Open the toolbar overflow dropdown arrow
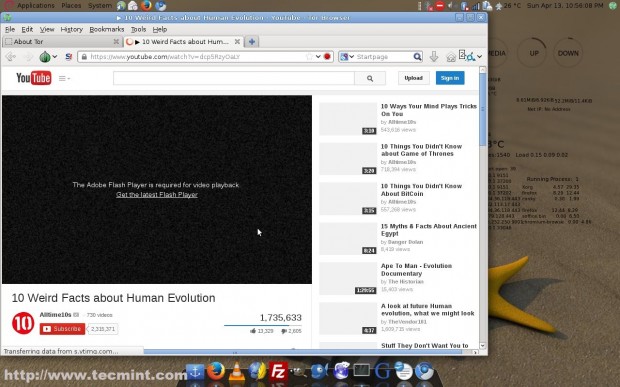 coord(480,57)
